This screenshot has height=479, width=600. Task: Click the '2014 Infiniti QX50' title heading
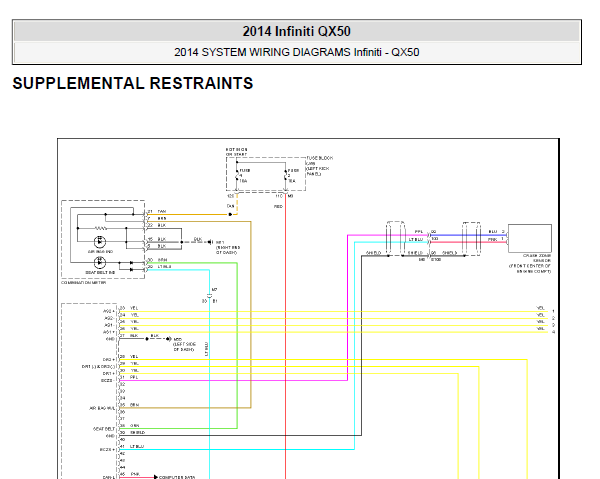tap(297, 31)
